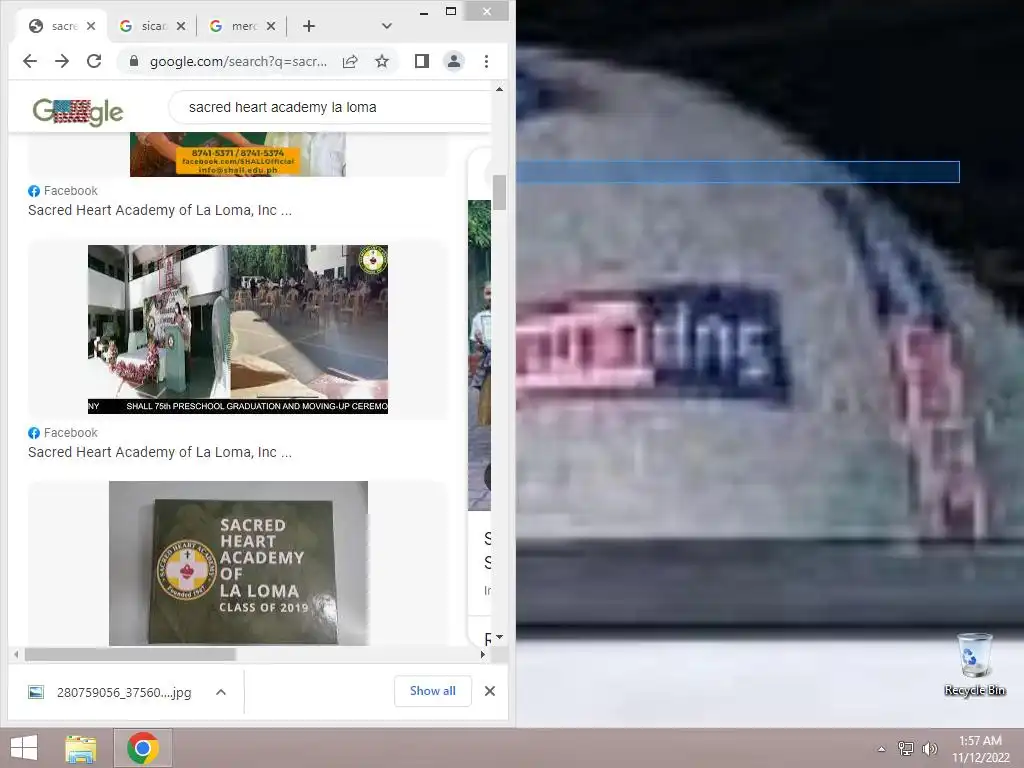The height and width of the screenshot is (768, 1024).
Task: Focus the Google search box
Action: (330, 107)
